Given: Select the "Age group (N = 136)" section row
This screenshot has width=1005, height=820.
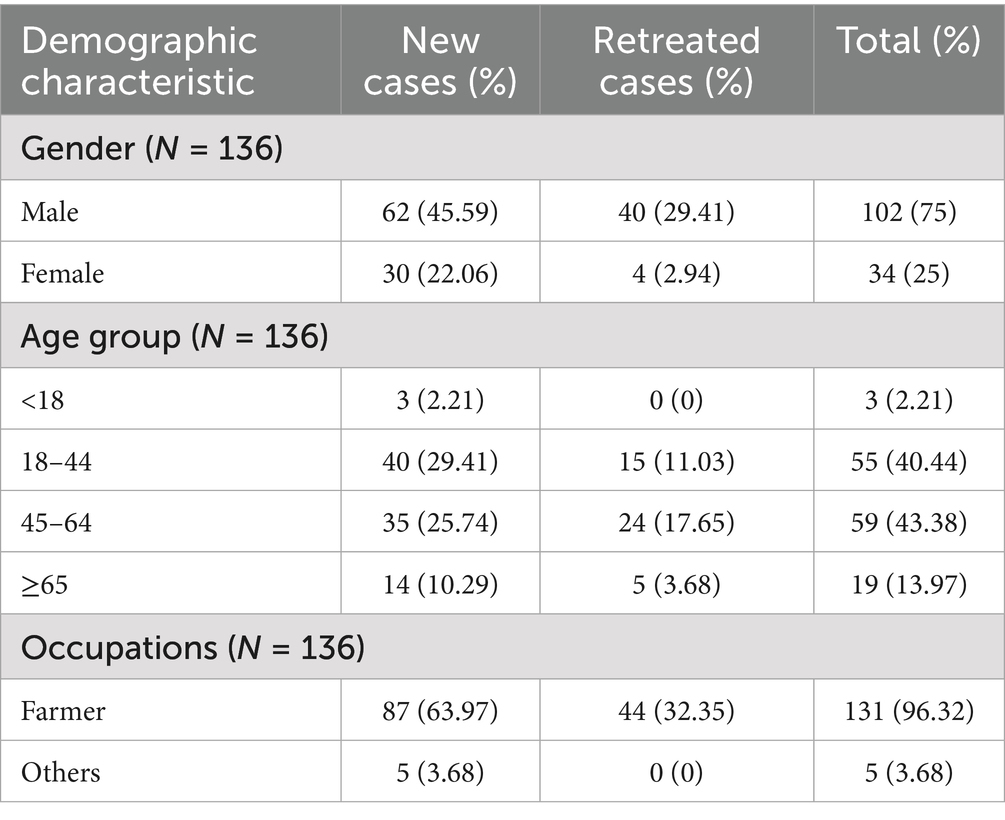Looking at the screenshot, I should 174,336.
